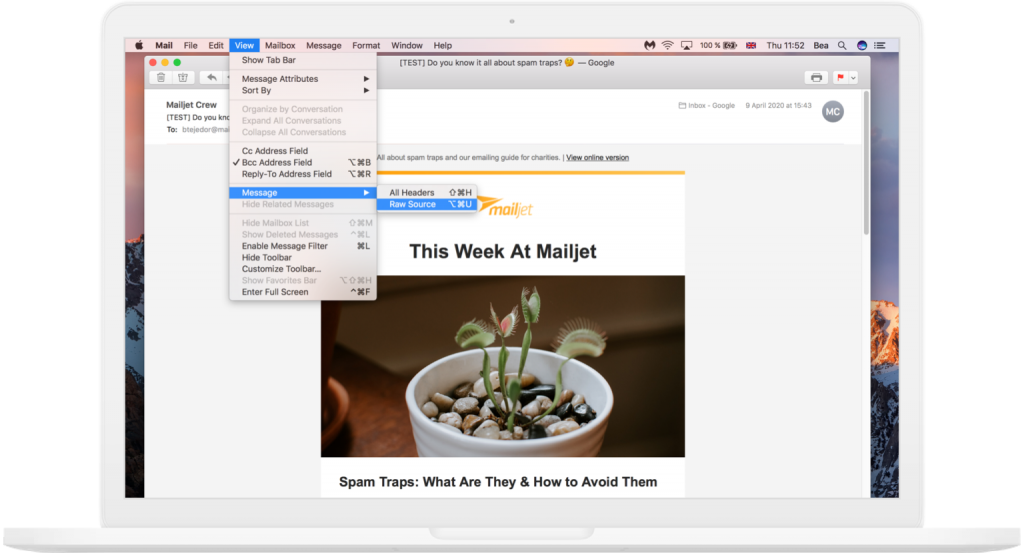Click the Siri icon in menu bar
Image resolution: width=1024 pixels, height=553 pixels.
point(862,46)
